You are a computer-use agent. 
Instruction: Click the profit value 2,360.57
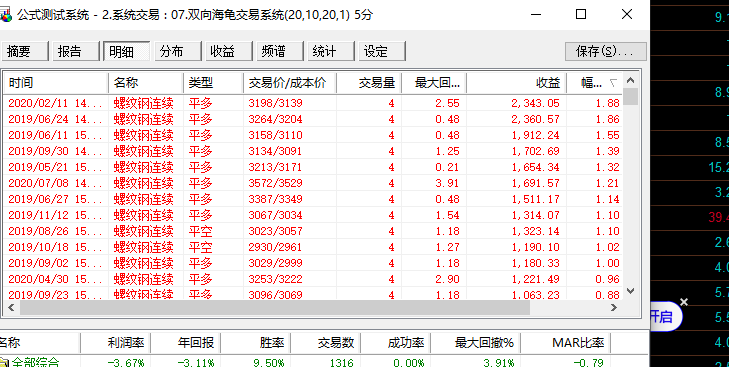[x=535, y=119]
